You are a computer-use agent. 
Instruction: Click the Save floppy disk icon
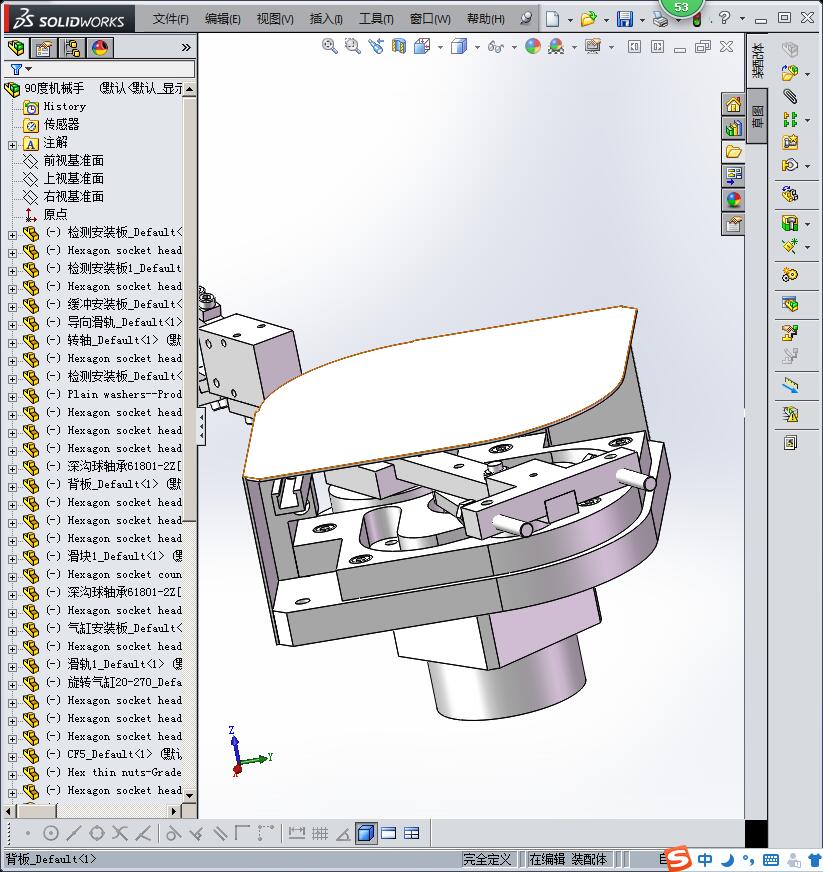point(625,19)
